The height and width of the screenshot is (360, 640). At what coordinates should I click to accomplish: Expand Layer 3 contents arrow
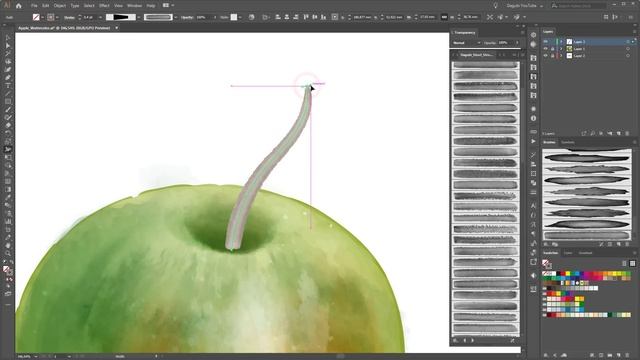[561, 42]
